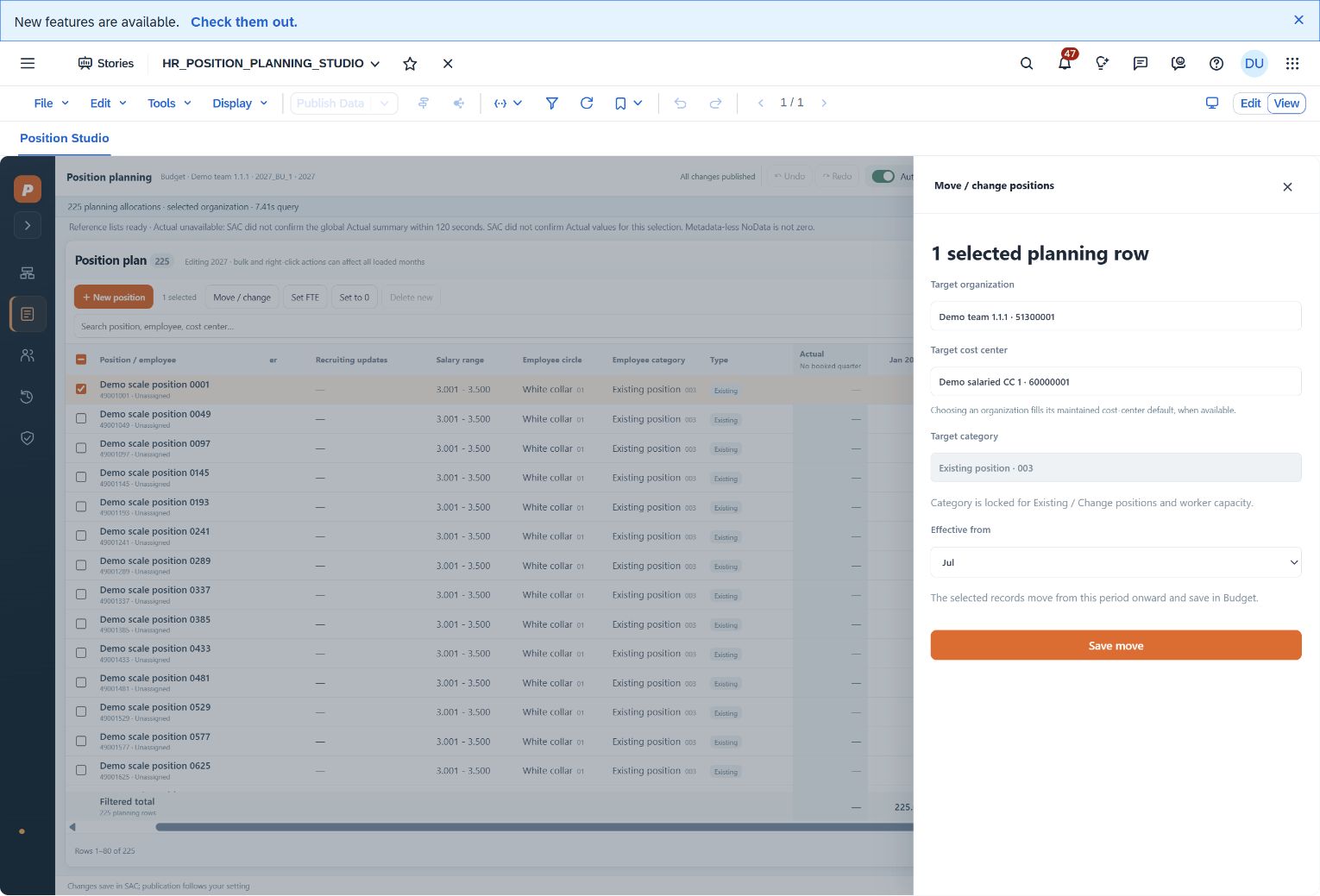
Task: Open the lightbulb insights icon
Action: point(1102,63)
